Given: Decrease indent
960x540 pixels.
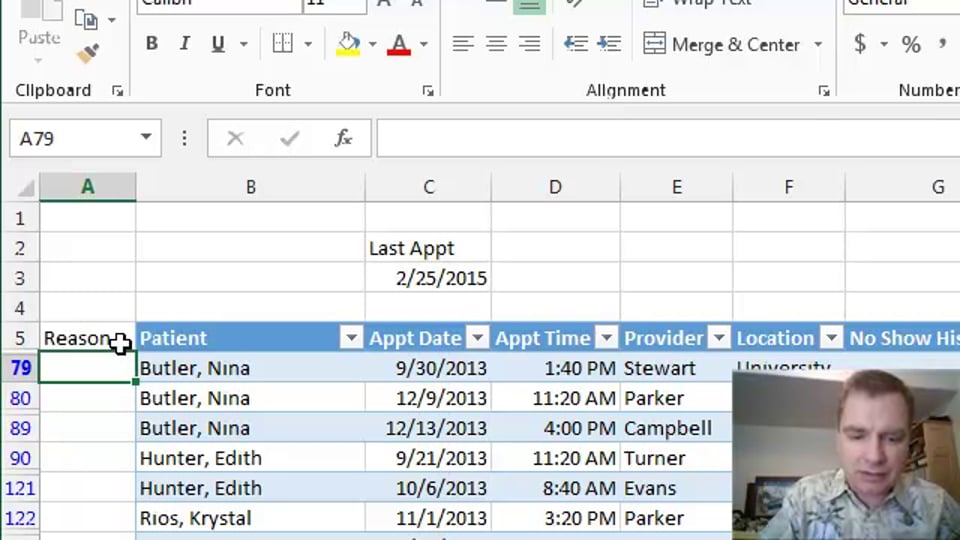Looking at the screenshot, I should pos(576,43).
